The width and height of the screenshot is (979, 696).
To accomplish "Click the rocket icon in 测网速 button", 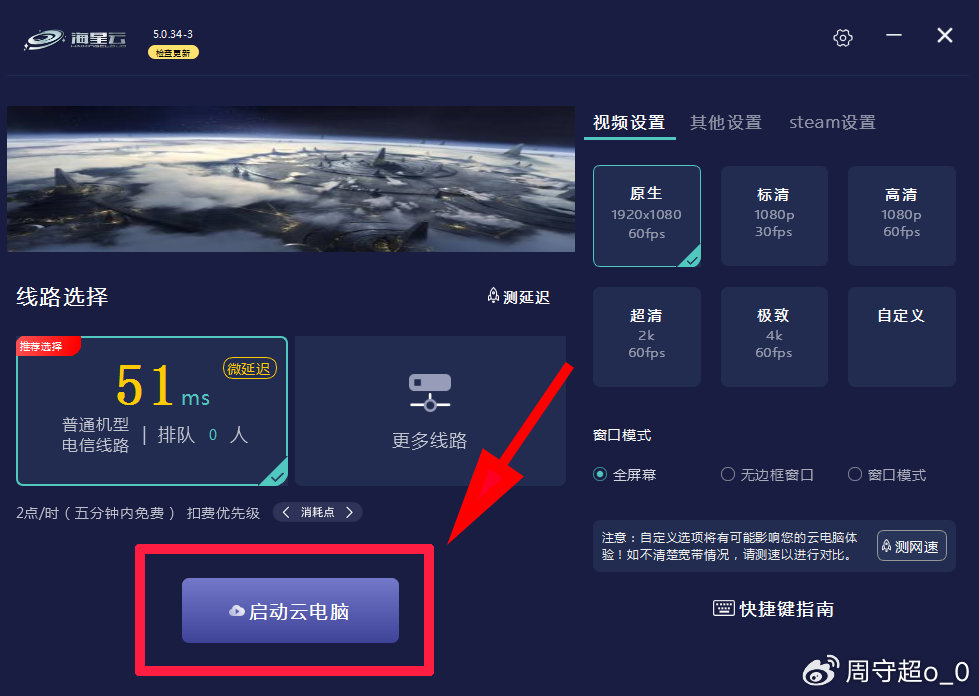I will pyautogui.click(x=886, y=546).
